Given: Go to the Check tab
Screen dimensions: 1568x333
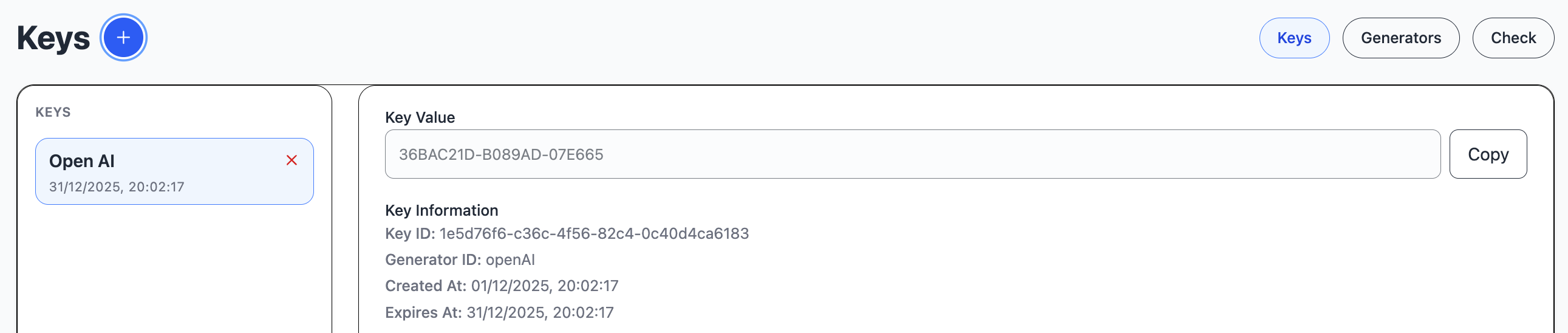Looking at the screenshot, I should coord(1513,38).
